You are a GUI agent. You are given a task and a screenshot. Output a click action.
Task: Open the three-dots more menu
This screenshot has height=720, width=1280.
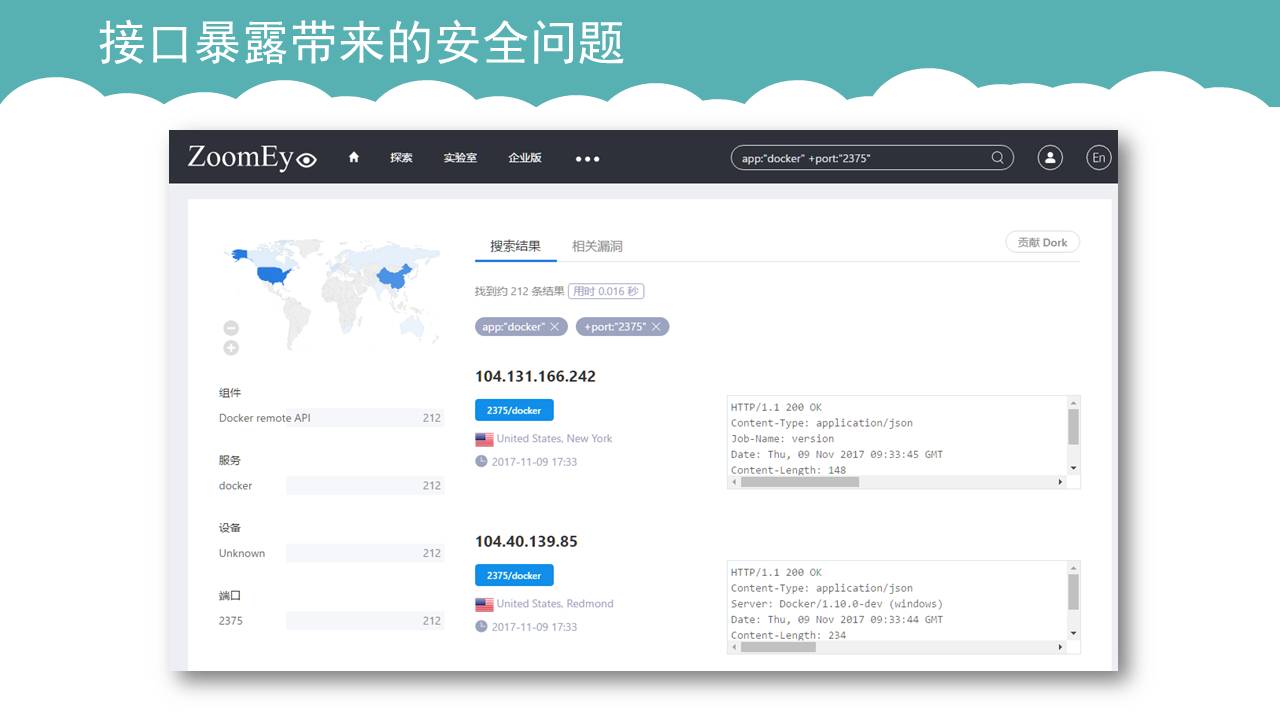588,158
